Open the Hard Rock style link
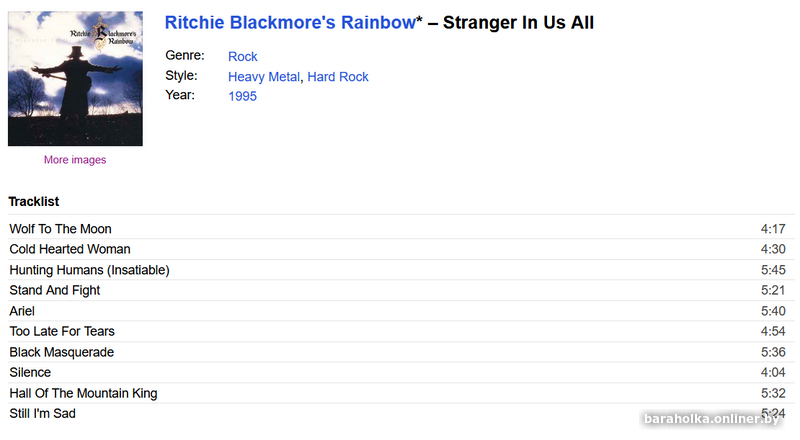The height and width of the screenshot is (440, 800). [338, 77]
